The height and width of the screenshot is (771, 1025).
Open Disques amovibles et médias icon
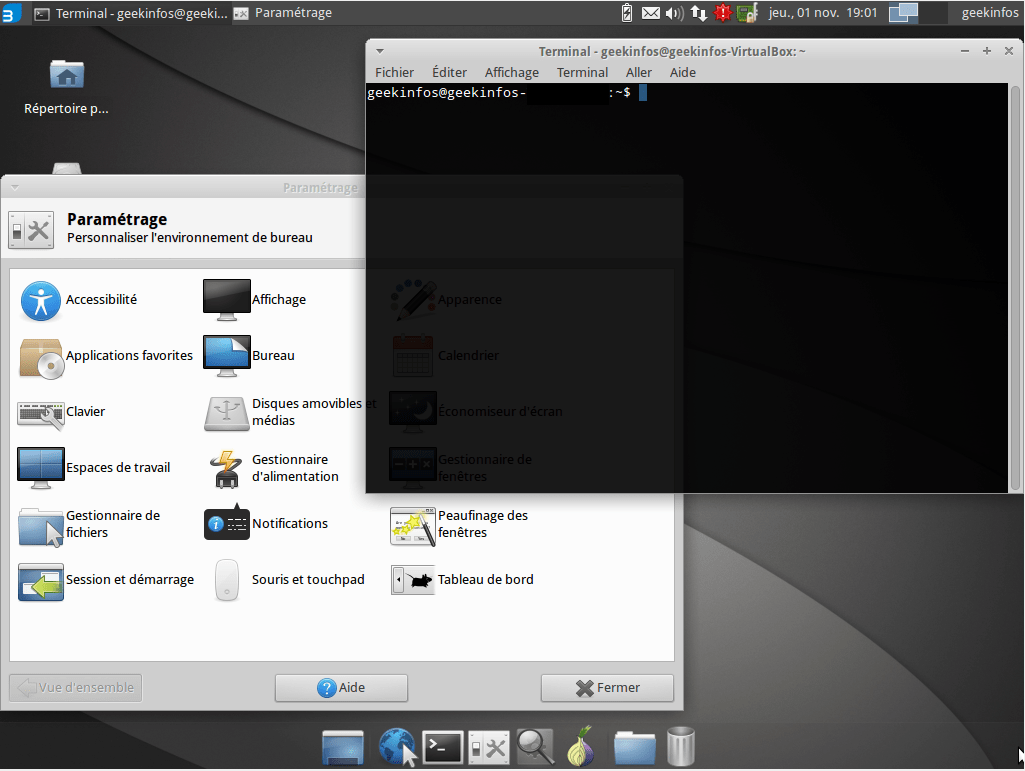(227, 413)
